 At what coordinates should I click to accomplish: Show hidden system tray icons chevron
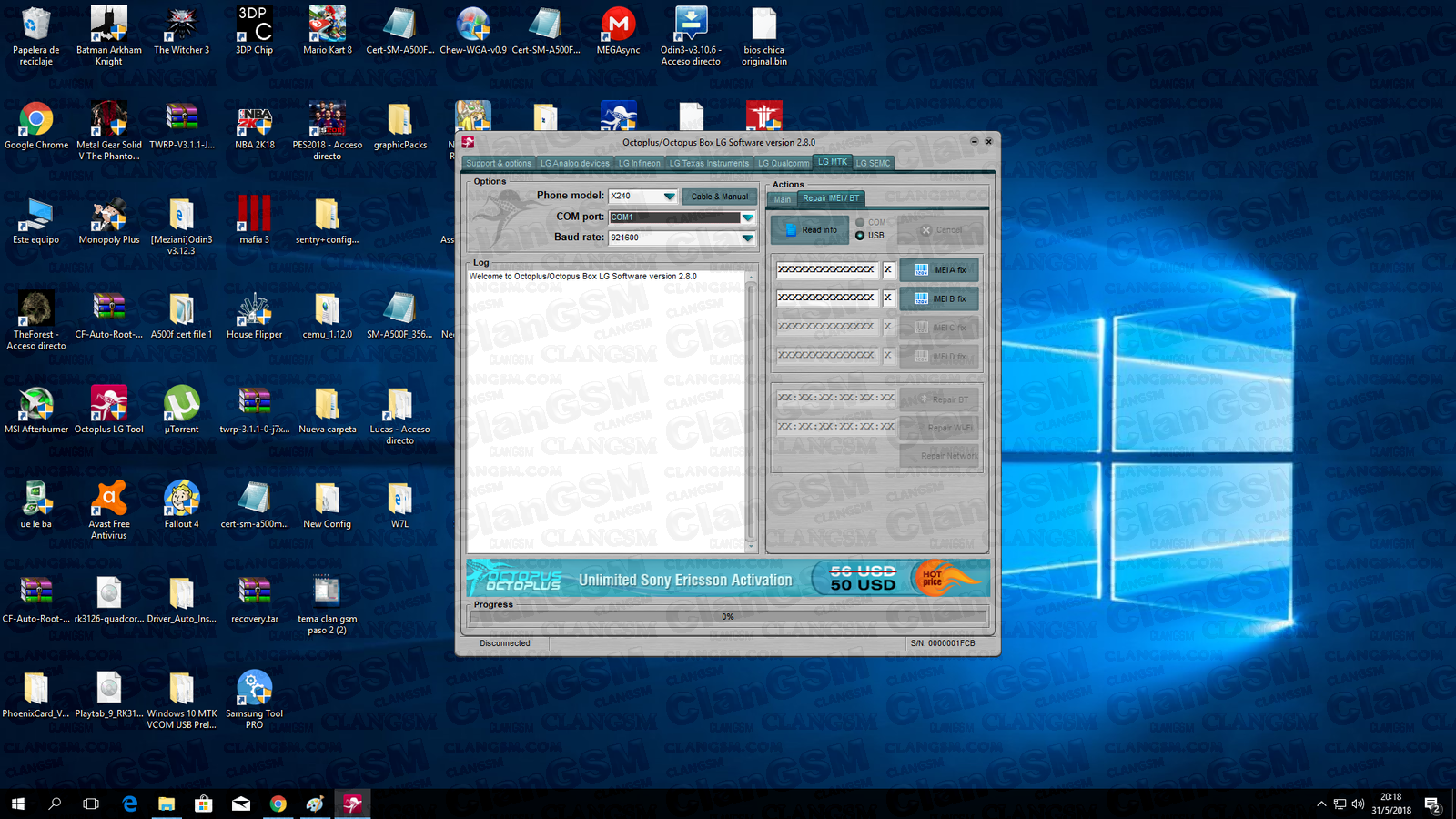[x=1321, y=804]
